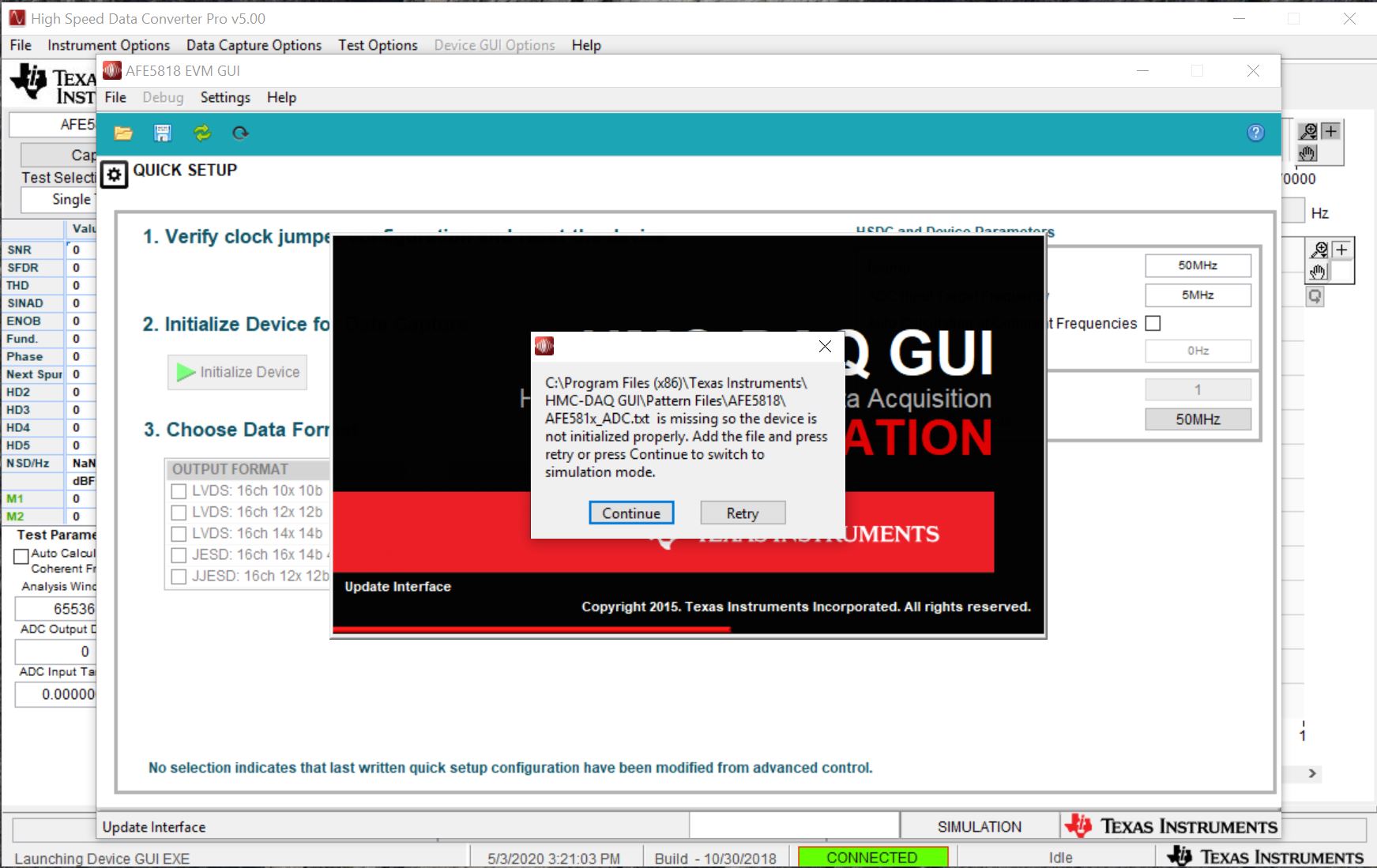The height and width of the screenshot is (868, 1377).
Task: Click the right scroll arrow in plot area
Action: [x=1312, y=773]
